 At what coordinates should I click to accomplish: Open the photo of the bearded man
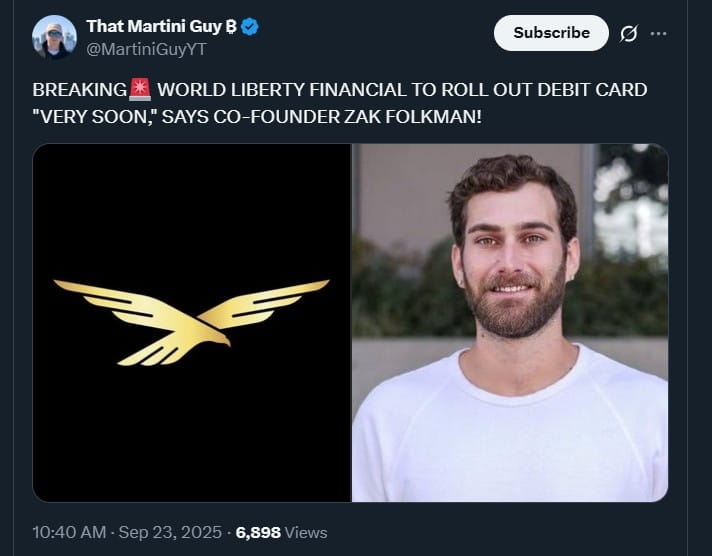[x=510, y=322]
